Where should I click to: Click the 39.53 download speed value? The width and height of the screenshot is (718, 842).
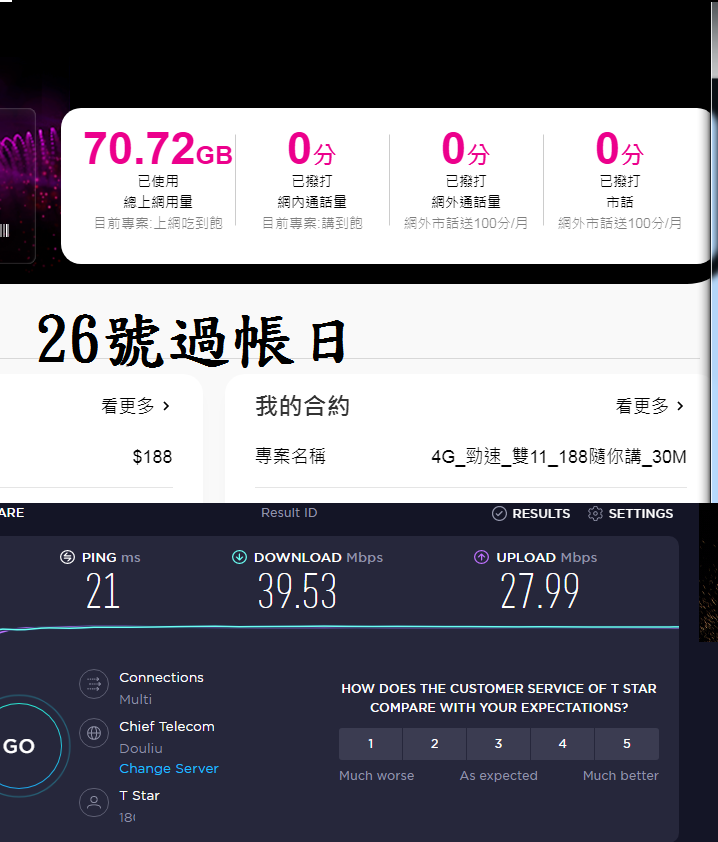[x=297, y=591]
